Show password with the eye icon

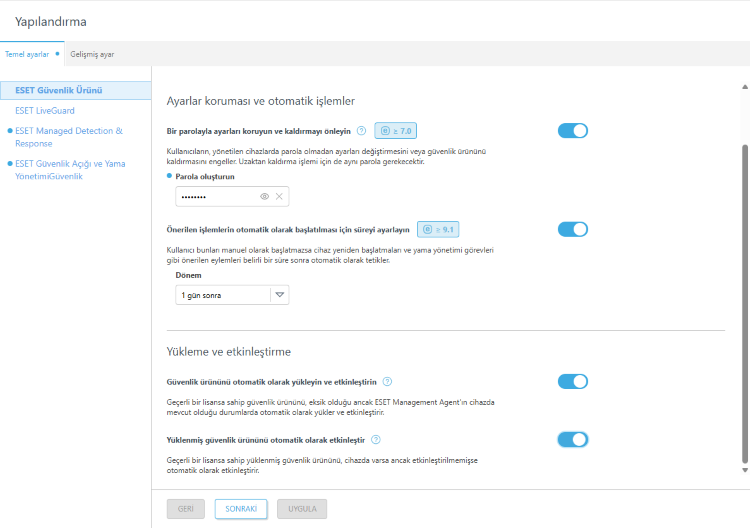265,197
